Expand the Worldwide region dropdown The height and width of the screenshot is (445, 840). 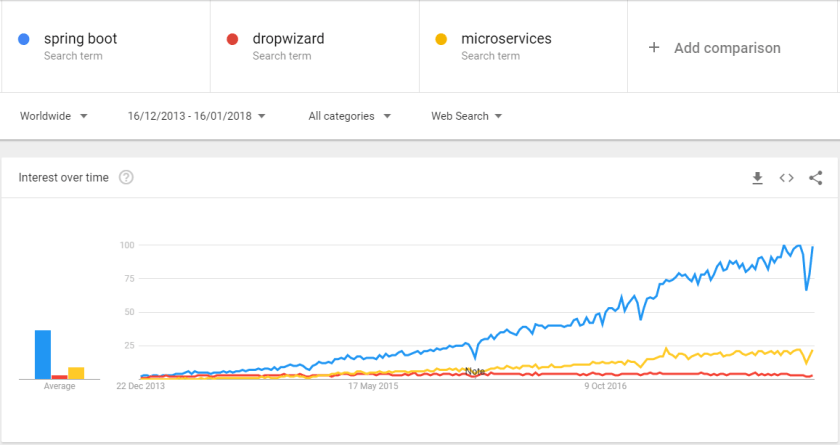pos(54,116)
